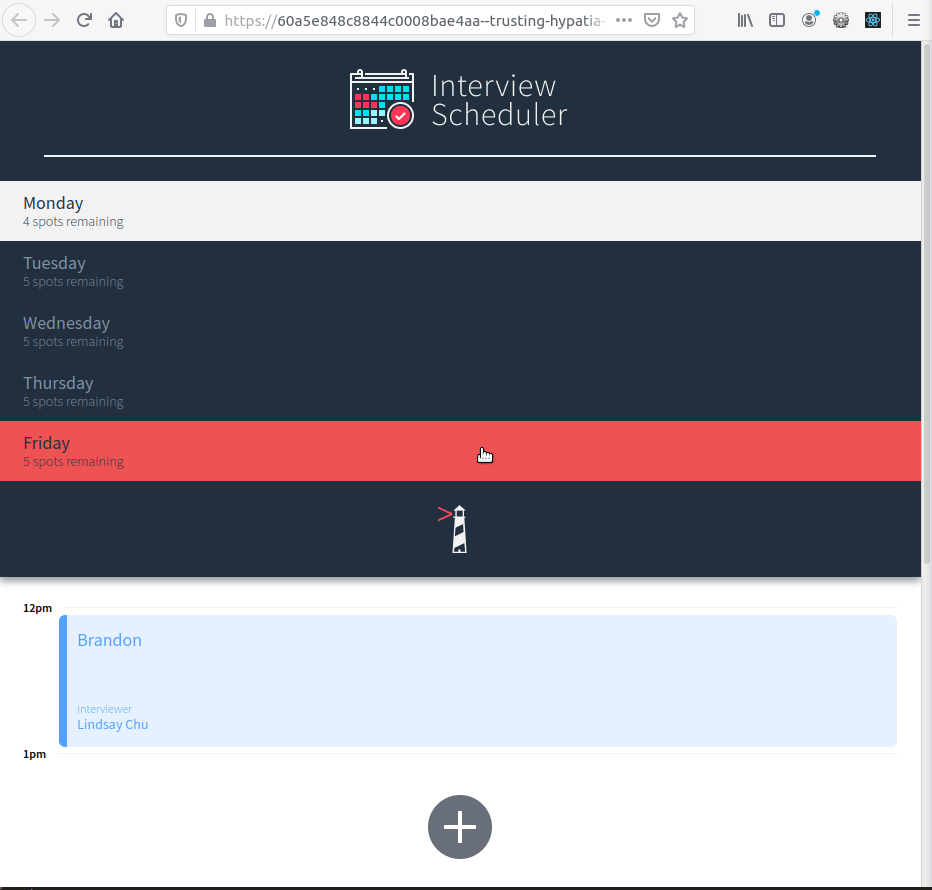Bookmark this page with the star
The image size is (932, 890).
pos(680,20)
